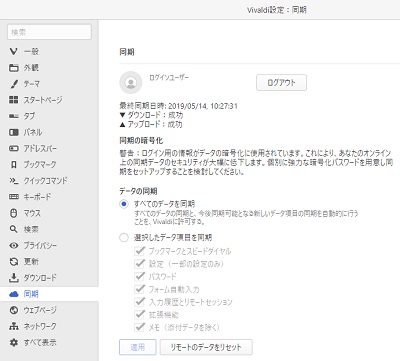
Task: Click the globe icon beside ウェブページ
Action: click(x=14, y=310)
